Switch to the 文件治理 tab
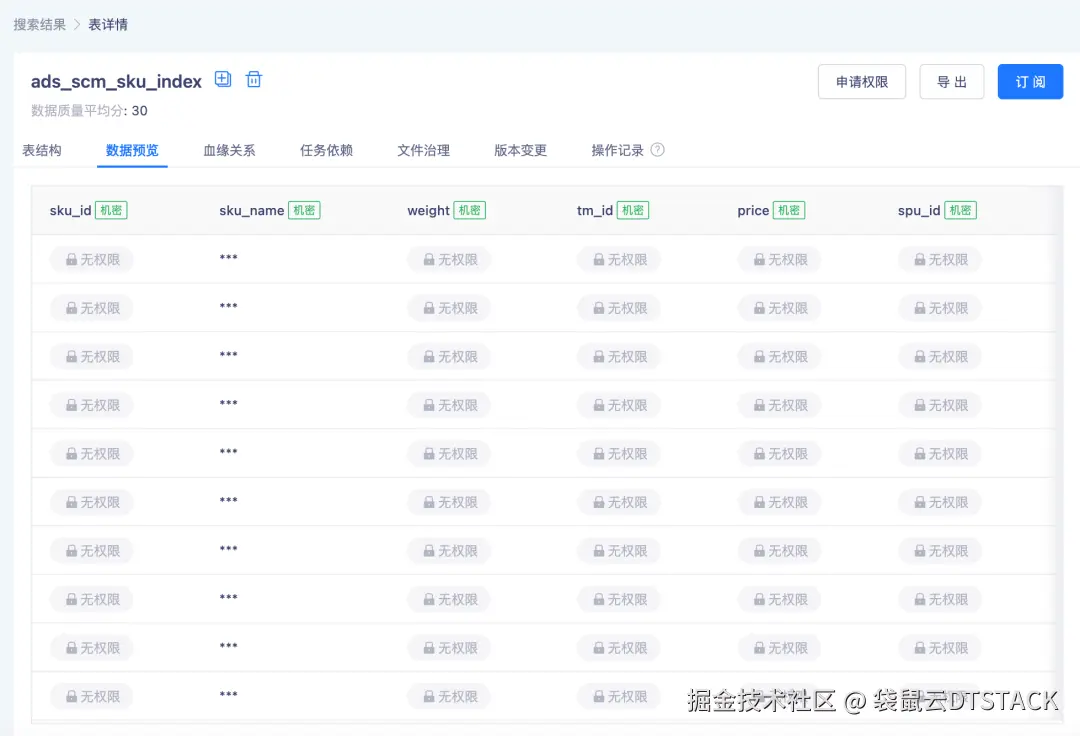 click(423, 150)
